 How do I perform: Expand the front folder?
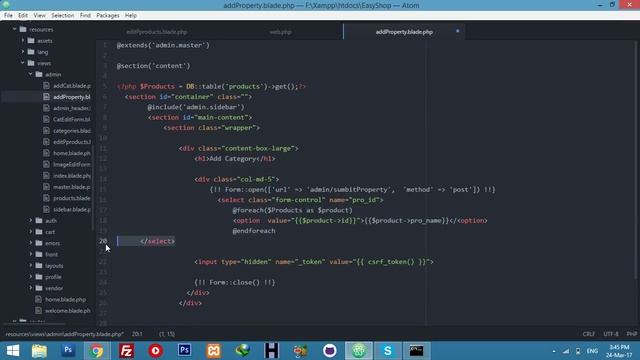[31, 254]
